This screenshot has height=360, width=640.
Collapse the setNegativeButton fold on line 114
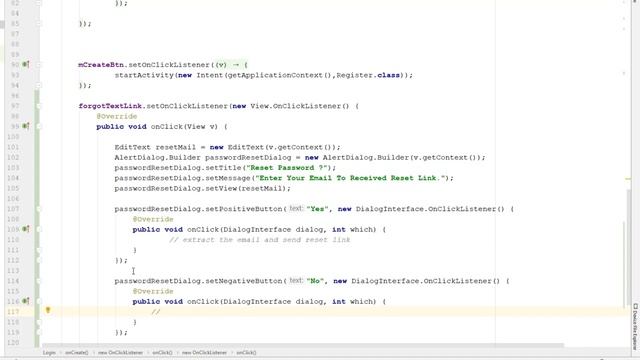(38, 281)
